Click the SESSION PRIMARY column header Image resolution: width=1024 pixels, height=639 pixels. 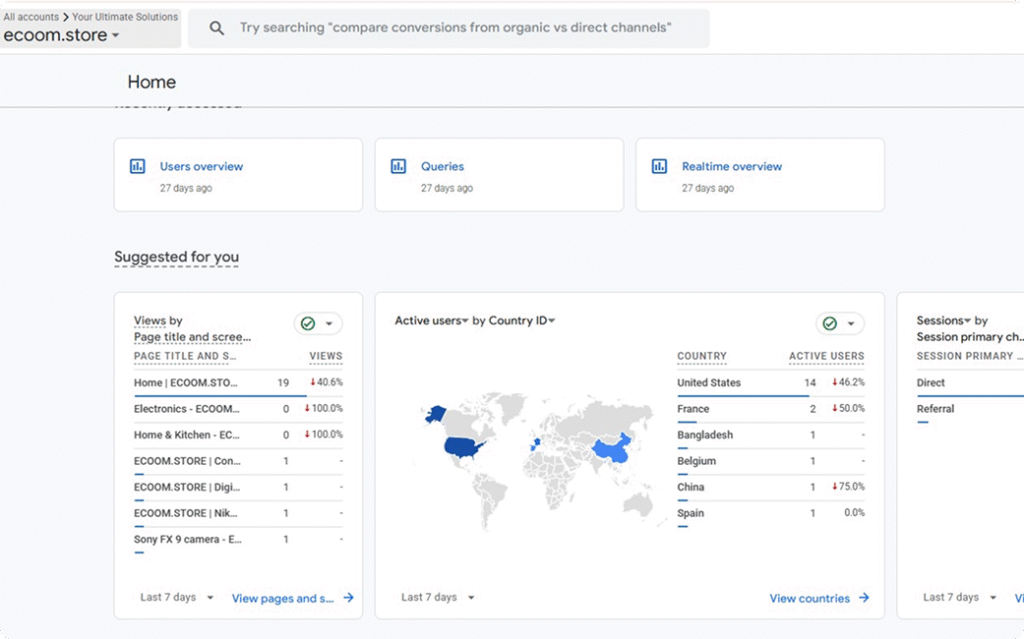(969, 356)
